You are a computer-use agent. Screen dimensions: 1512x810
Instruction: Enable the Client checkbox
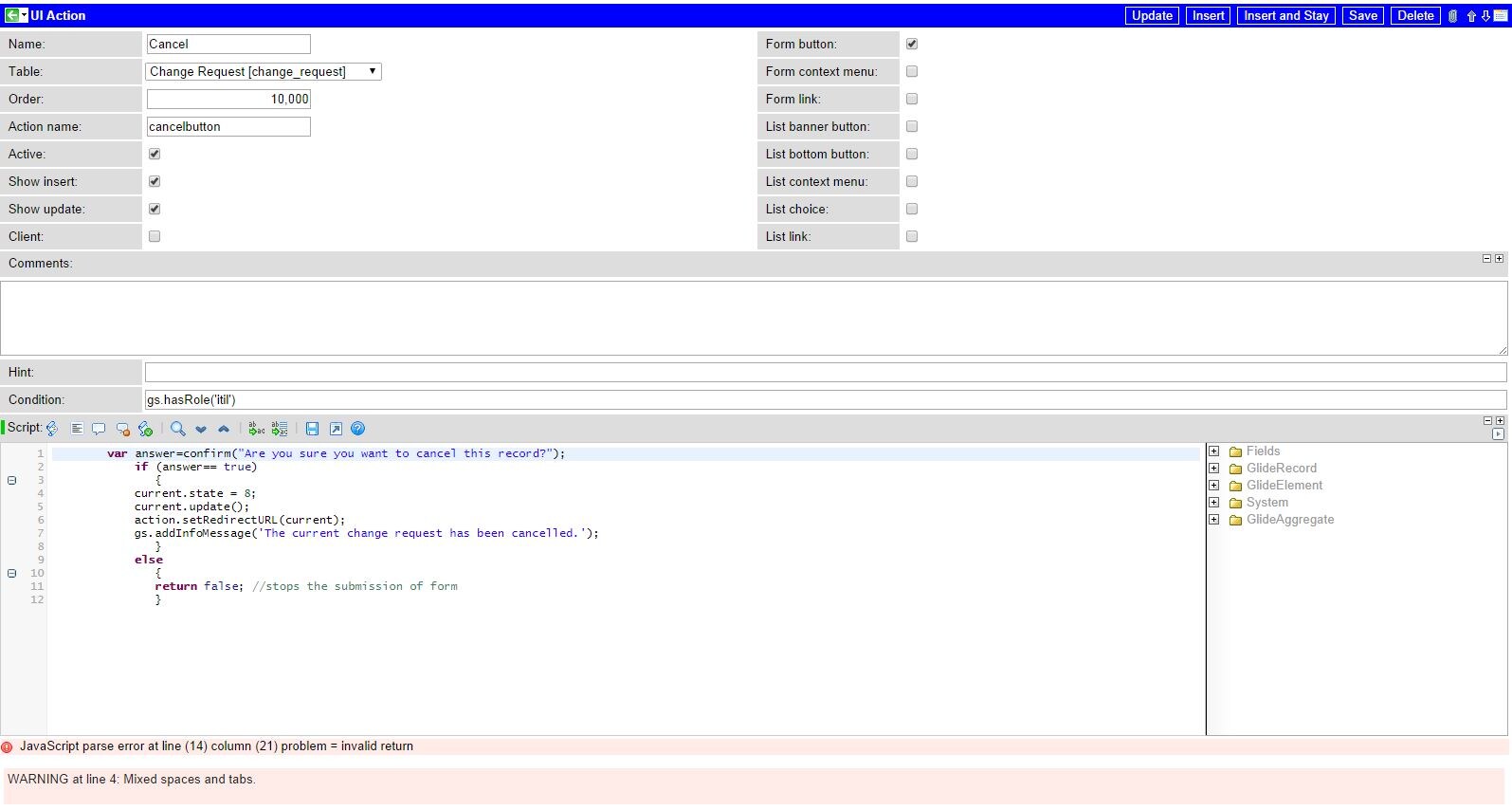coord(155,236)
